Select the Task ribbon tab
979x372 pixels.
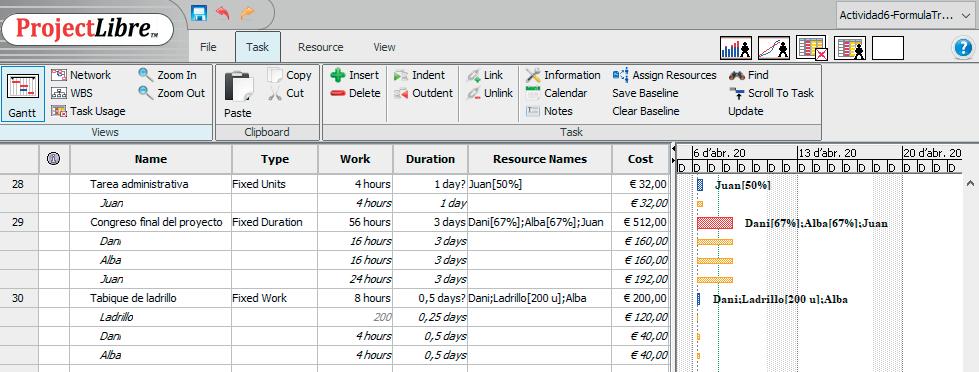tap(257, 47)
